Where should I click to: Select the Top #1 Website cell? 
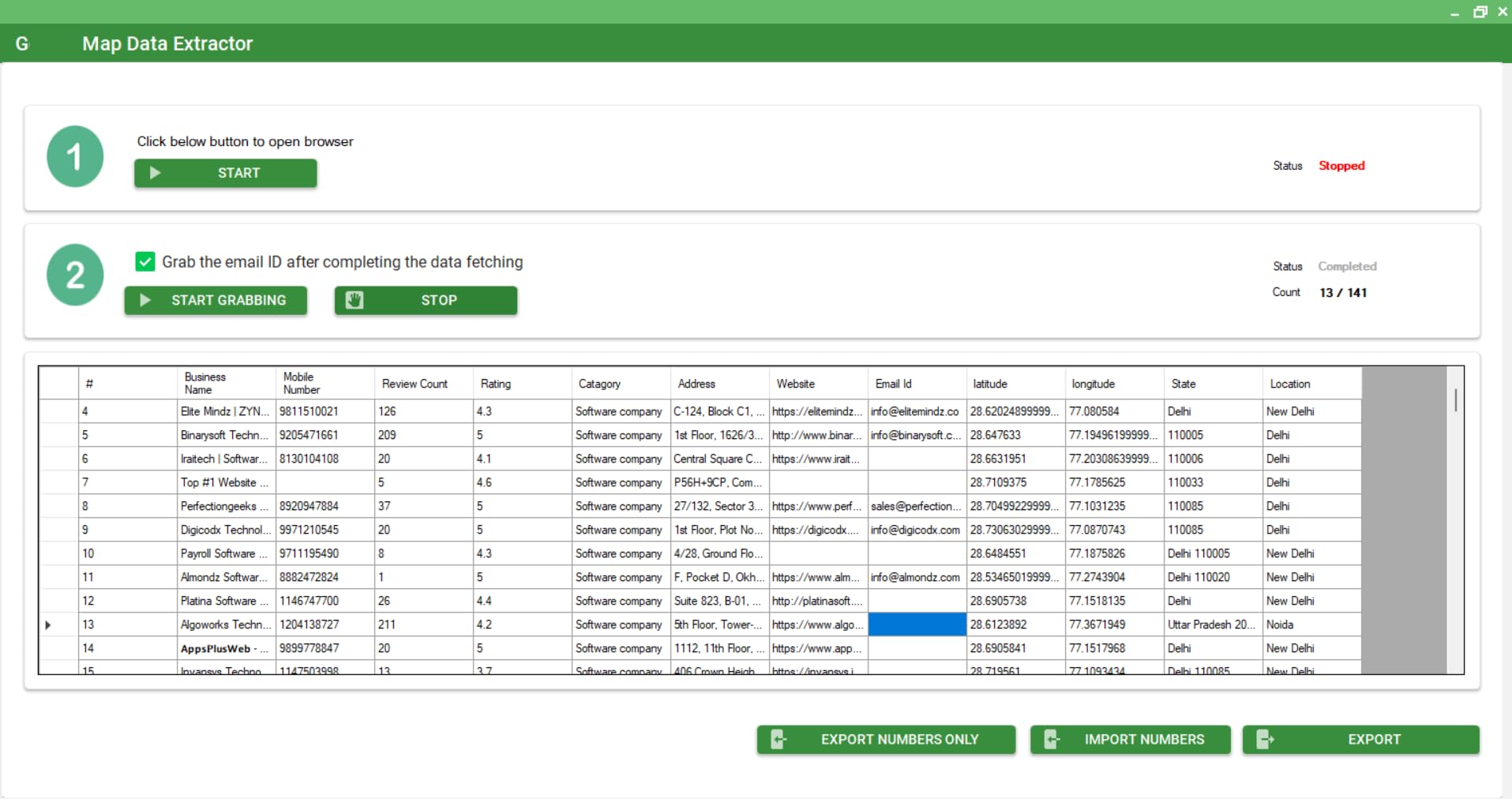pyautogui.click(x=227, y=482)
